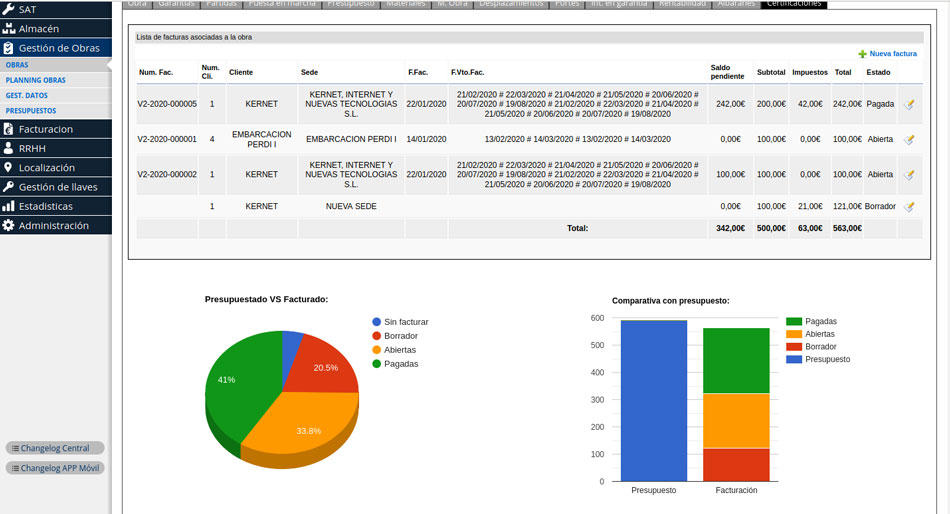The image size is (950, 514).
Task: Click the F.Vto.Fac. column header
Action: tap(467, 72)
